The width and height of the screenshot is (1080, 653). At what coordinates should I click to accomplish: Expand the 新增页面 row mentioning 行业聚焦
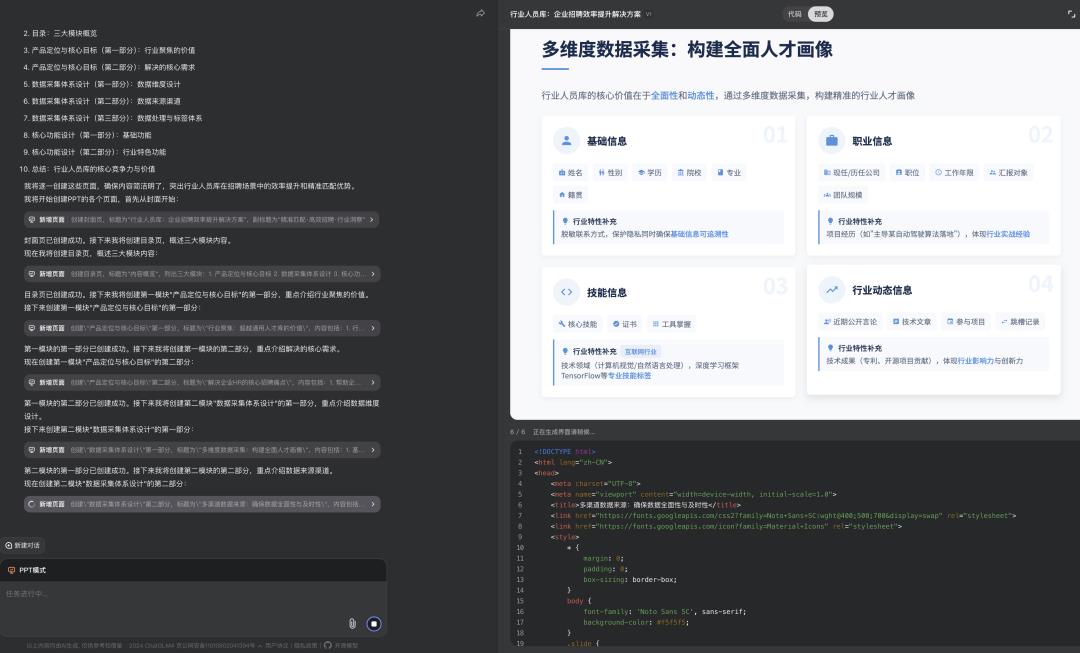[x=202, y=328]
